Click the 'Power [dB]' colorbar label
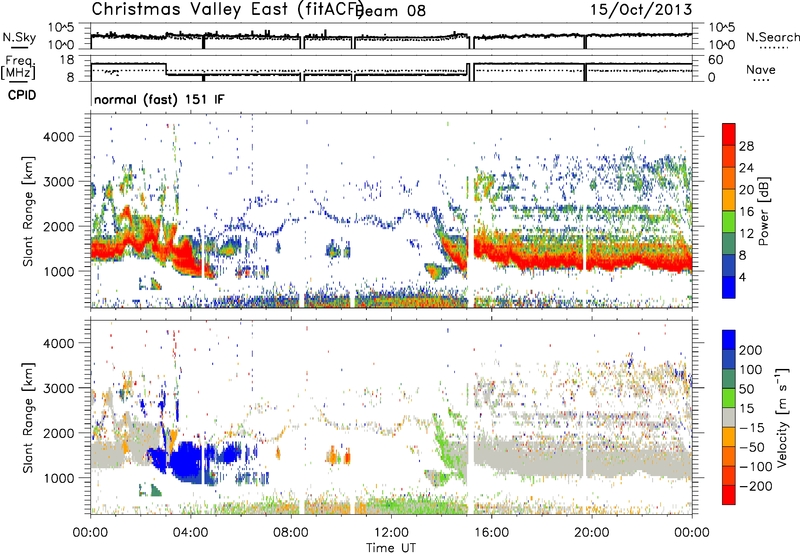 (764, 211)
